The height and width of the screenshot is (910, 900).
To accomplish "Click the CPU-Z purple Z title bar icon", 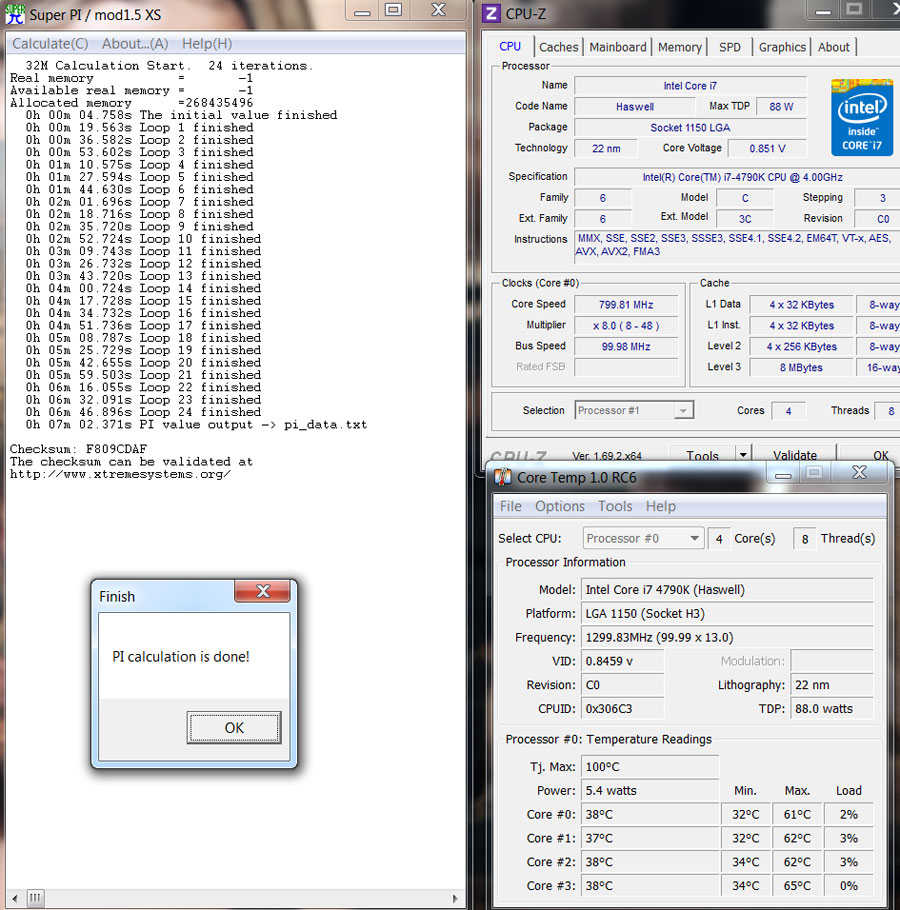I will click(x=491, y=13).
